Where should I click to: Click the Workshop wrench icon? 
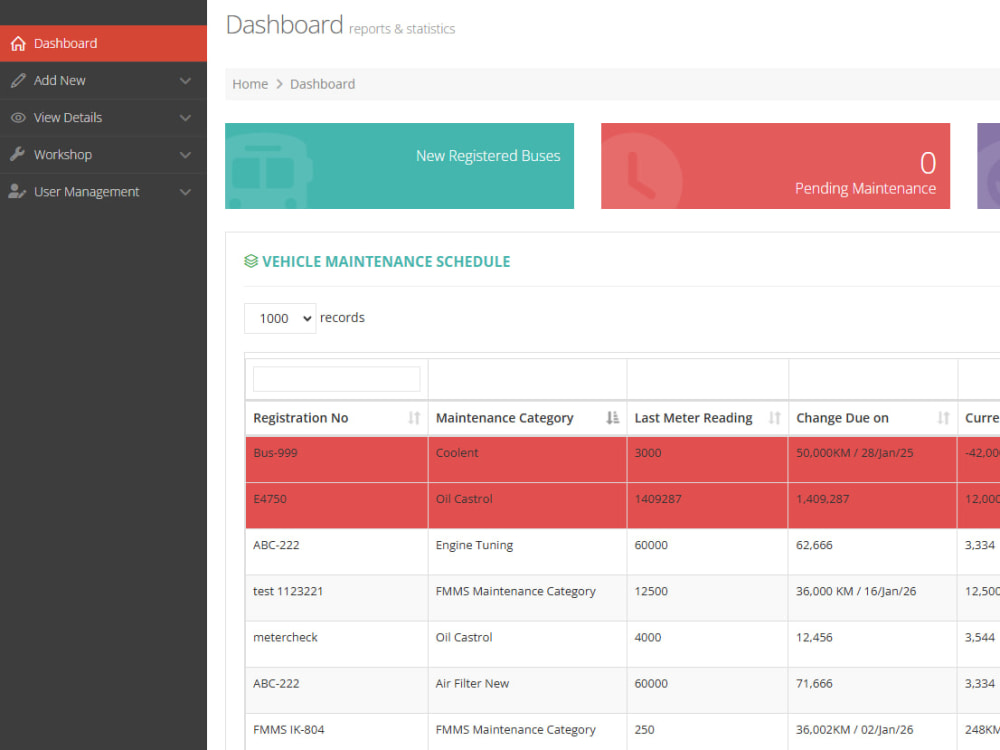pyautogui.click(x=18, y=154)
